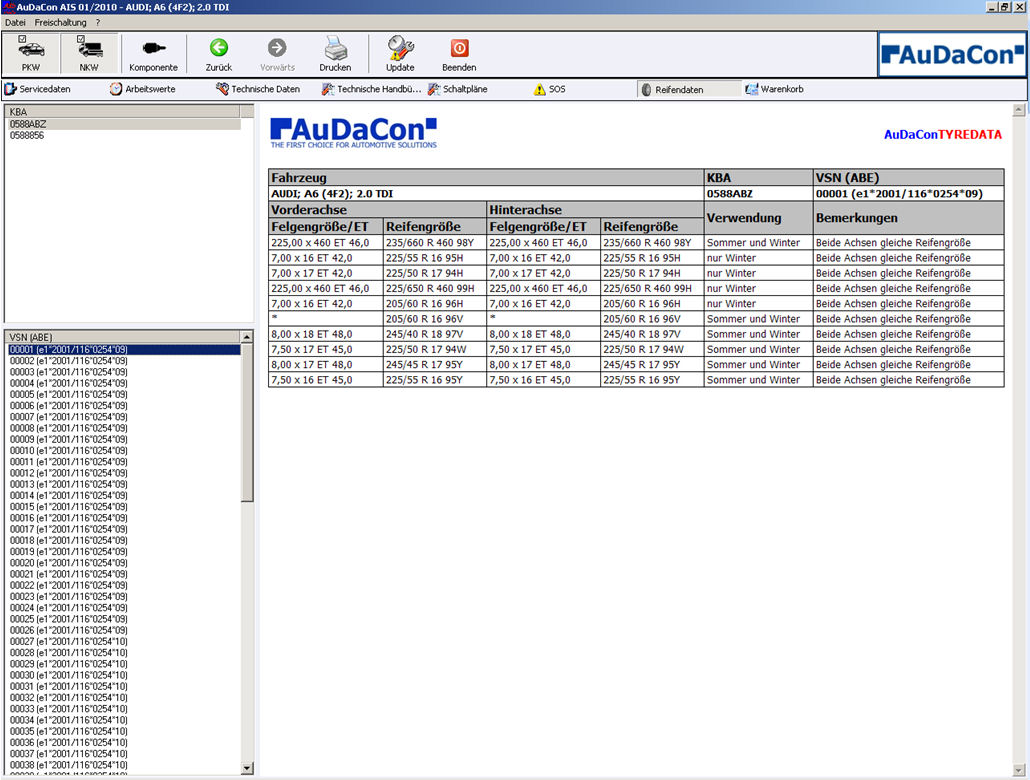Print the tyre data with Drucken
This screenshot has height=780, width=1030.
(335, 54)
